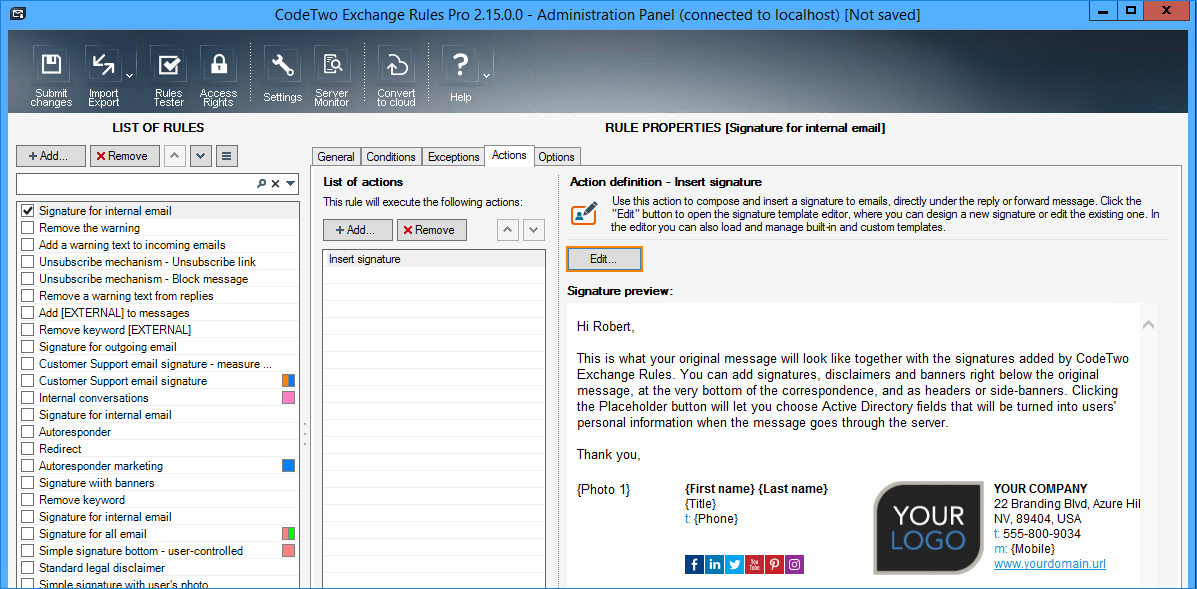Click the Facebook icon in the signature preview
This screenshot has width=1197, height=589.
695,565
